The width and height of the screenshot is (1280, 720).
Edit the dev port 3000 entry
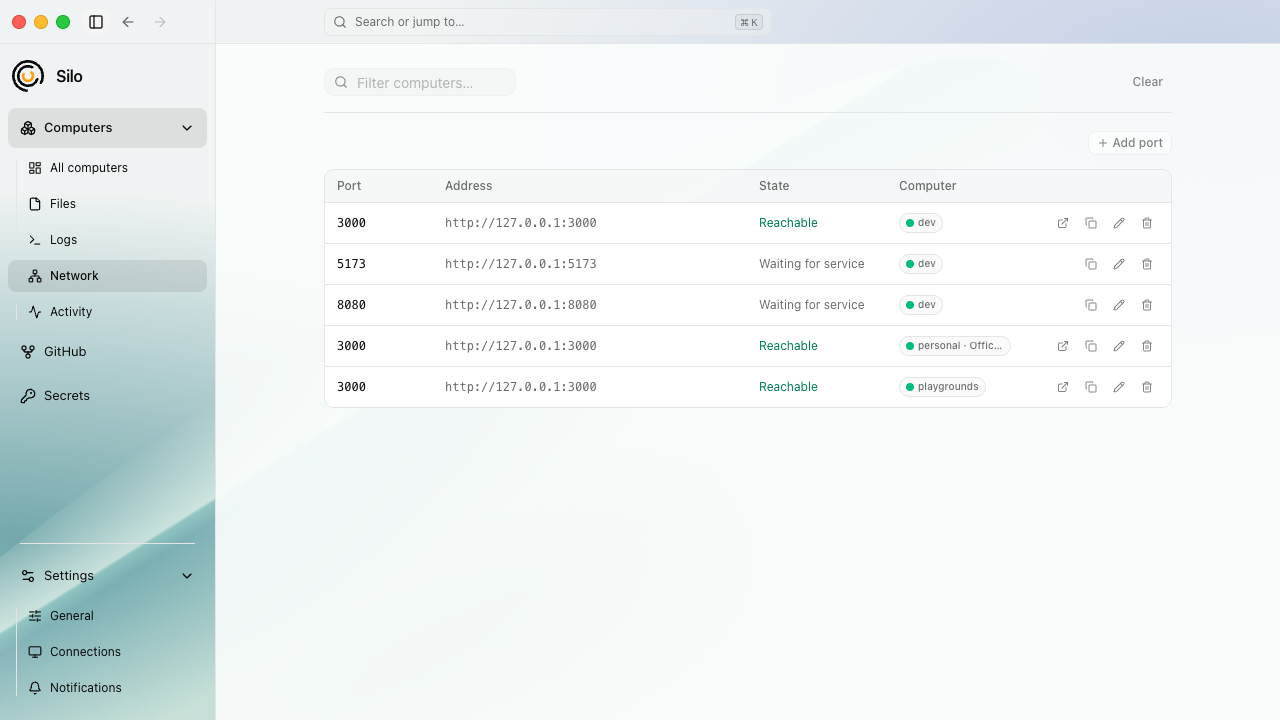pyautogui.click(x=1119, y=223)
